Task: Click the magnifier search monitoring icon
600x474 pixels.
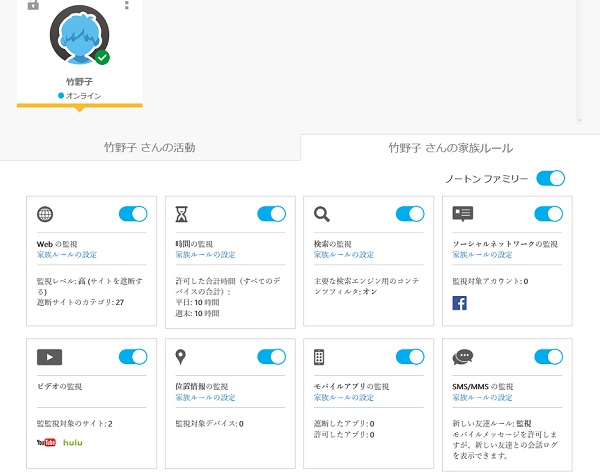Action: tap(322, 214)
